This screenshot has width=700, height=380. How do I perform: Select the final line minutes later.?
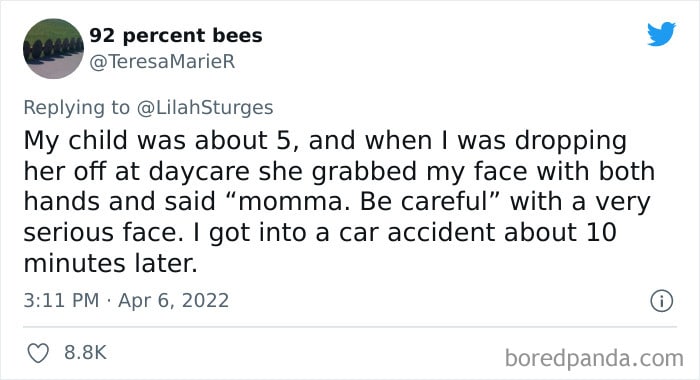pos(110,263)
